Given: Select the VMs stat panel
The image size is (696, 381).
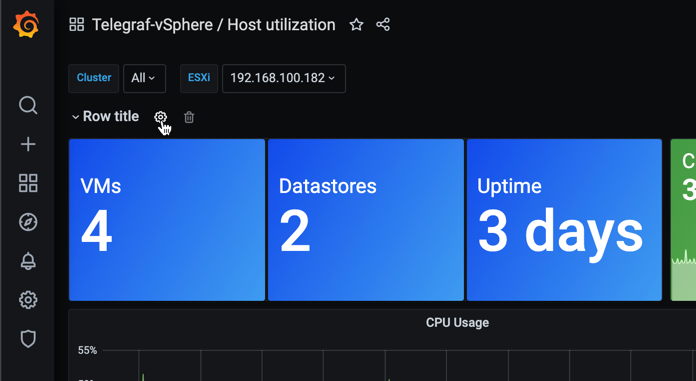Looking at the screenshot, I should pos(167,220).
